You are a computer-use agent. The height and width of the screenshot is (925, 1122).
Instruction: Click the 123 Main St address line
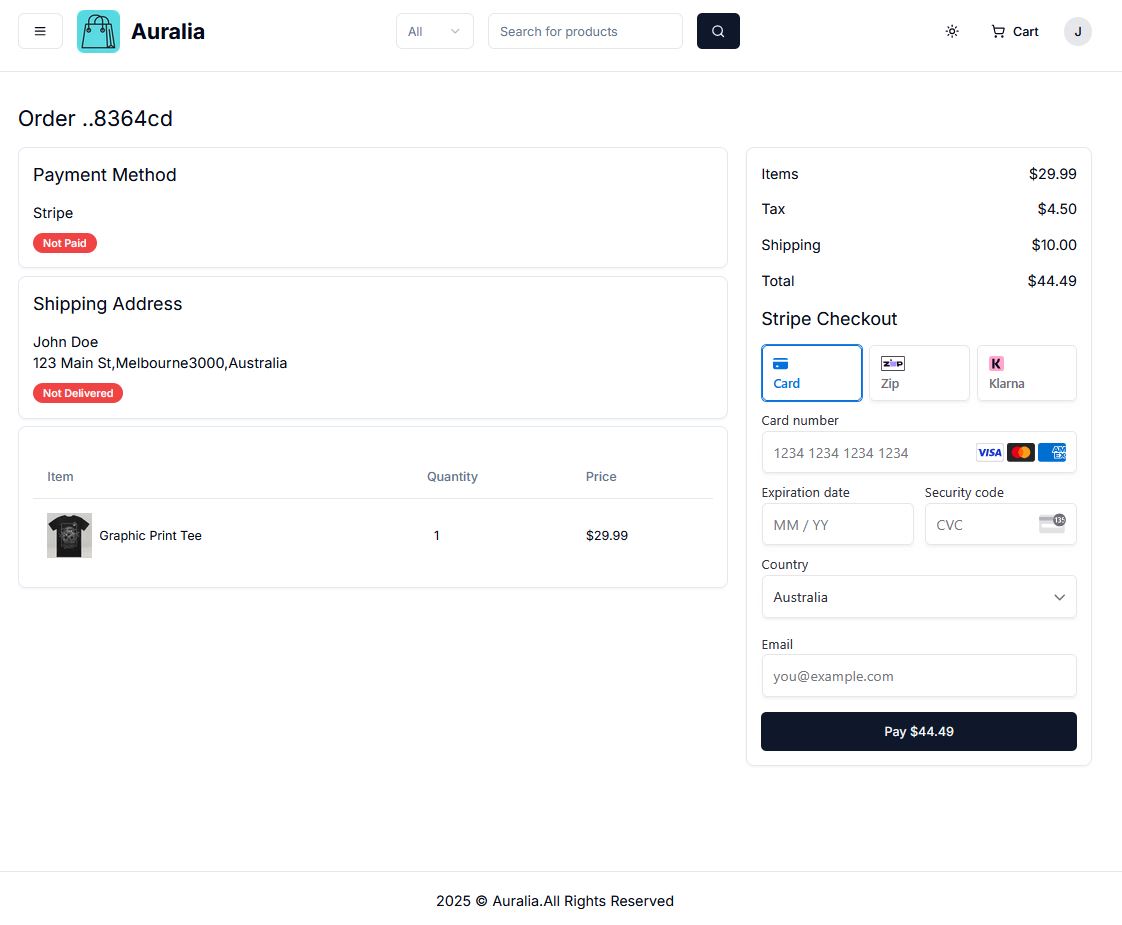160,363
